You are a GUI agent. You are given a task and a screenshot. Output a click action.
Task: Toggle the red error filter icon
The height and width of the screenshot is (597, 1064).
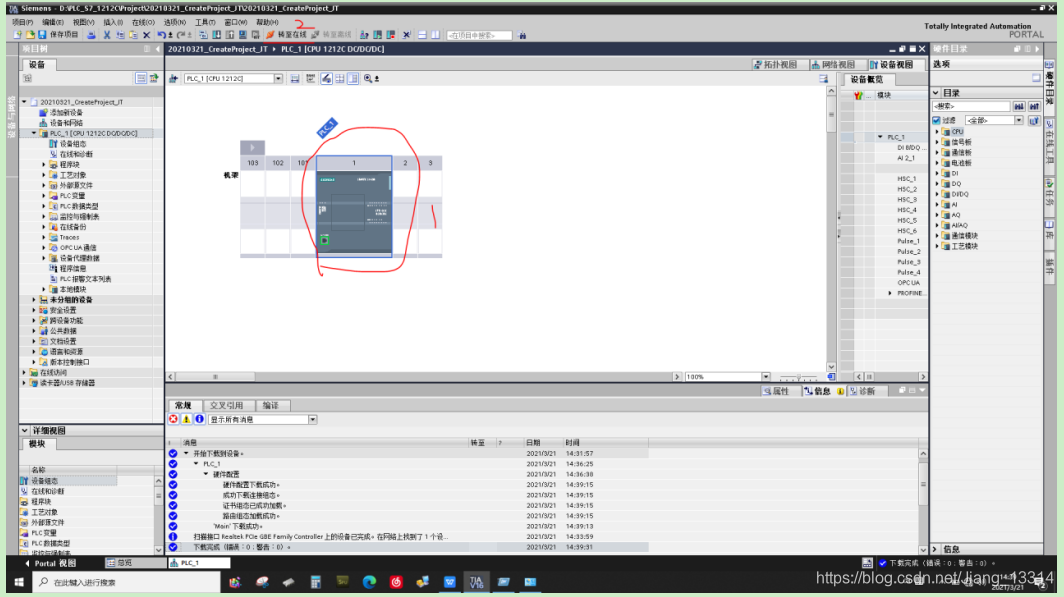(x=174, y=419)
